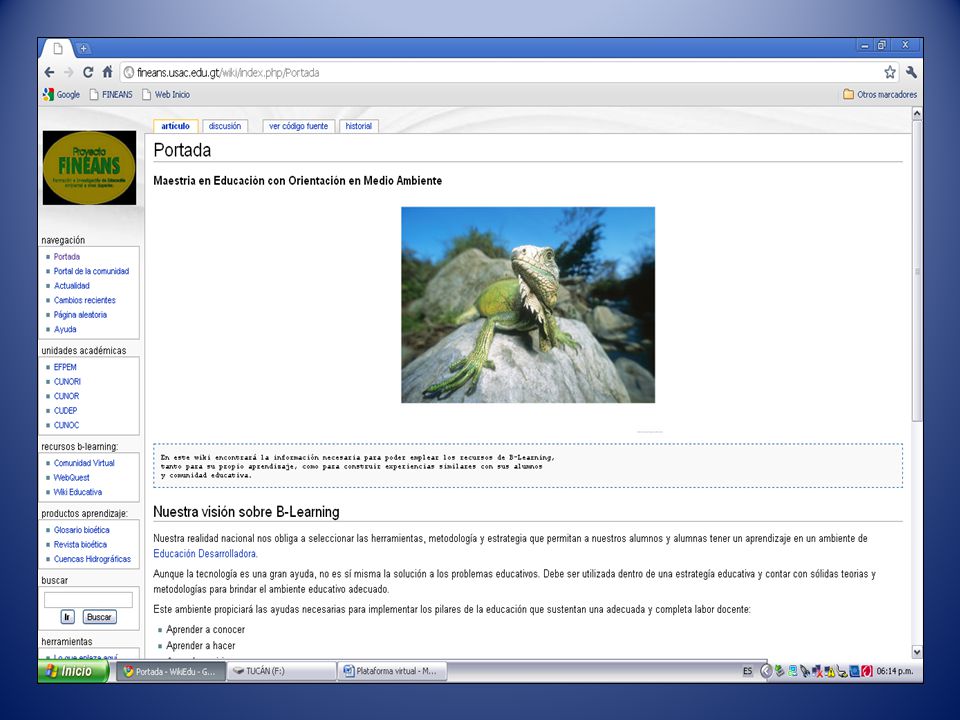Click the browser forward arrow

click(x=69, y=72)
